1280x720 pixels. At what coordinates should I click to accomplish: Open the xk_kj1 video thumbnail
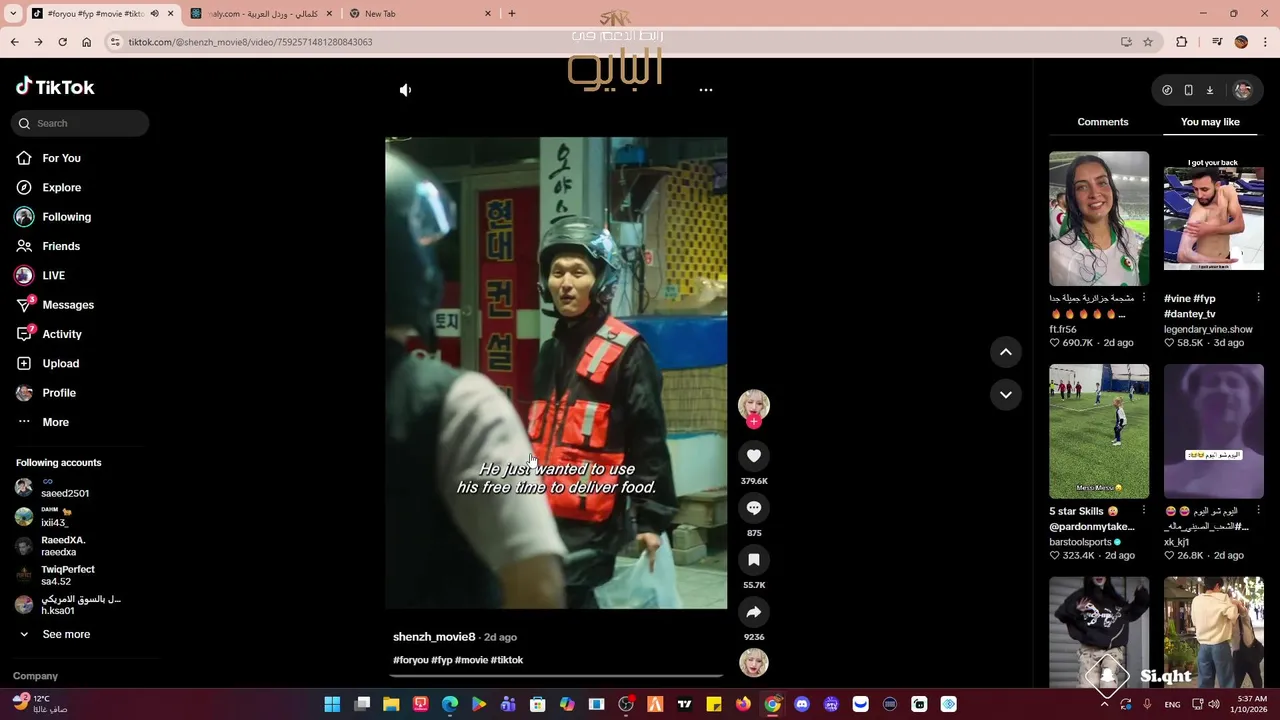coord(1213,431)
